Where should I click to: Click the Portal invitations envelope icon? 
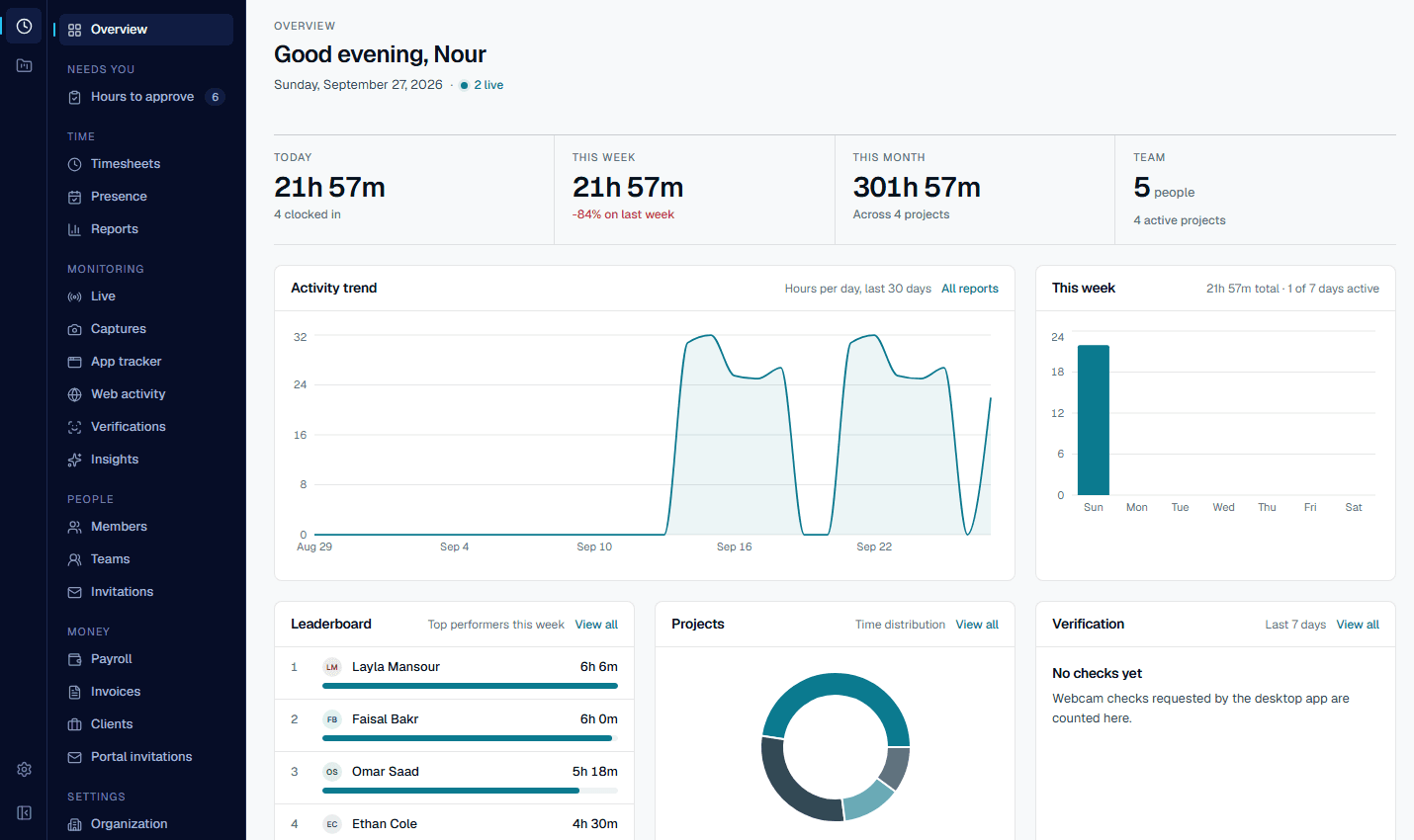pyautogui.click(x=74, y=757)
